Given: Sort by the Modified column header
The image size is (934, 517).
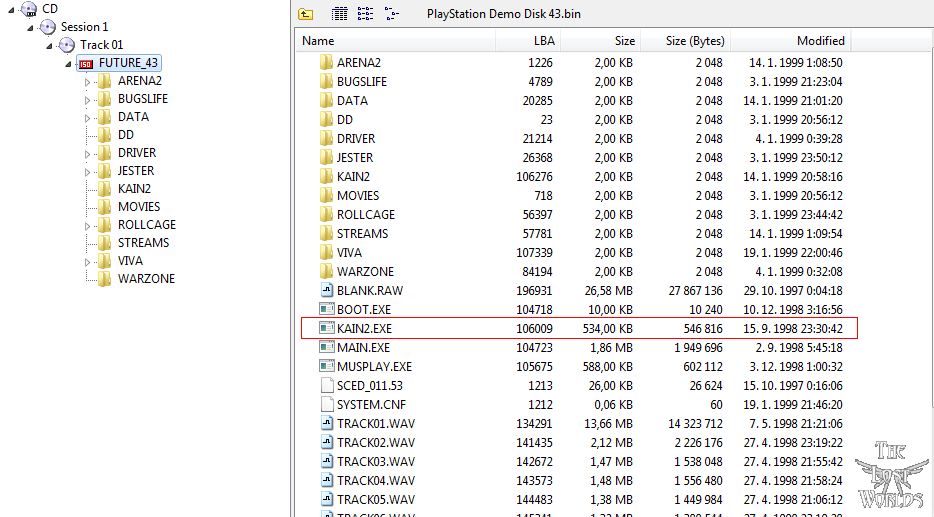Looking at the screenshot, I should pyautogui.click(x=790, y=41).
